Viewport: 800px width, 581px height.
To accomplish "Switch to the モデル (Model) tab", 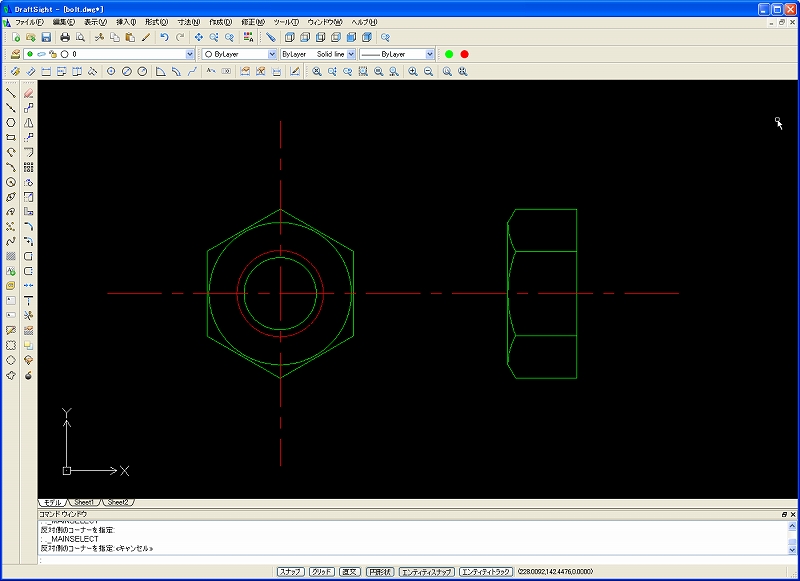I will click(x=53, y=502).
